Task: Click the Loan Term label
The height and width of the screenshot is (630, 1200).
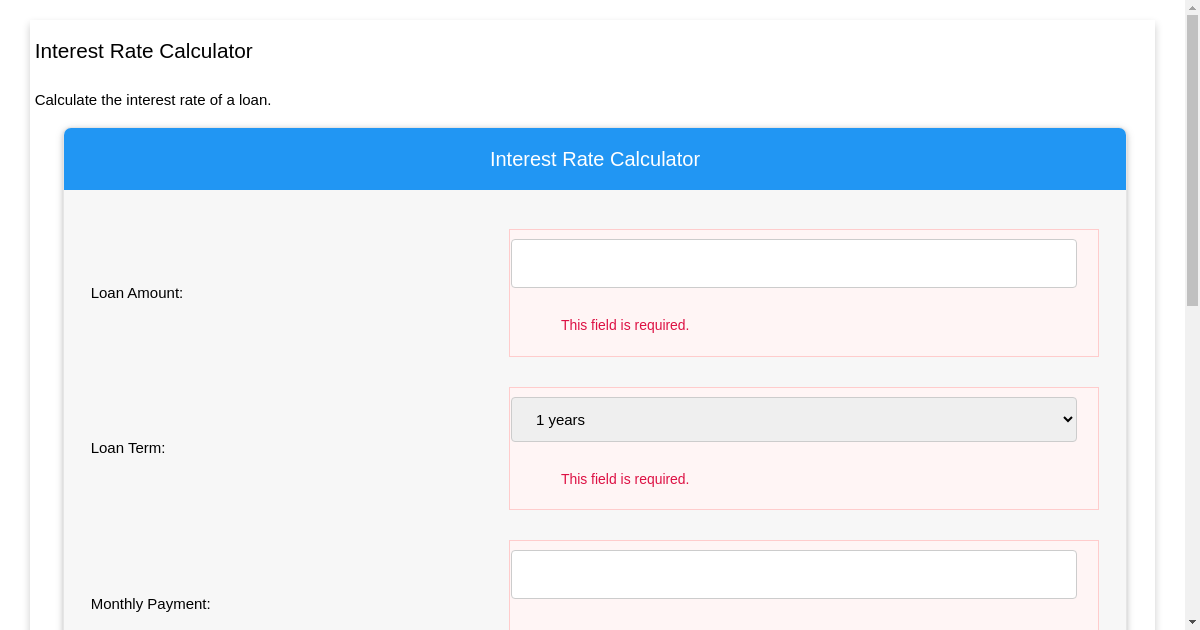Action: pos(128,448)
